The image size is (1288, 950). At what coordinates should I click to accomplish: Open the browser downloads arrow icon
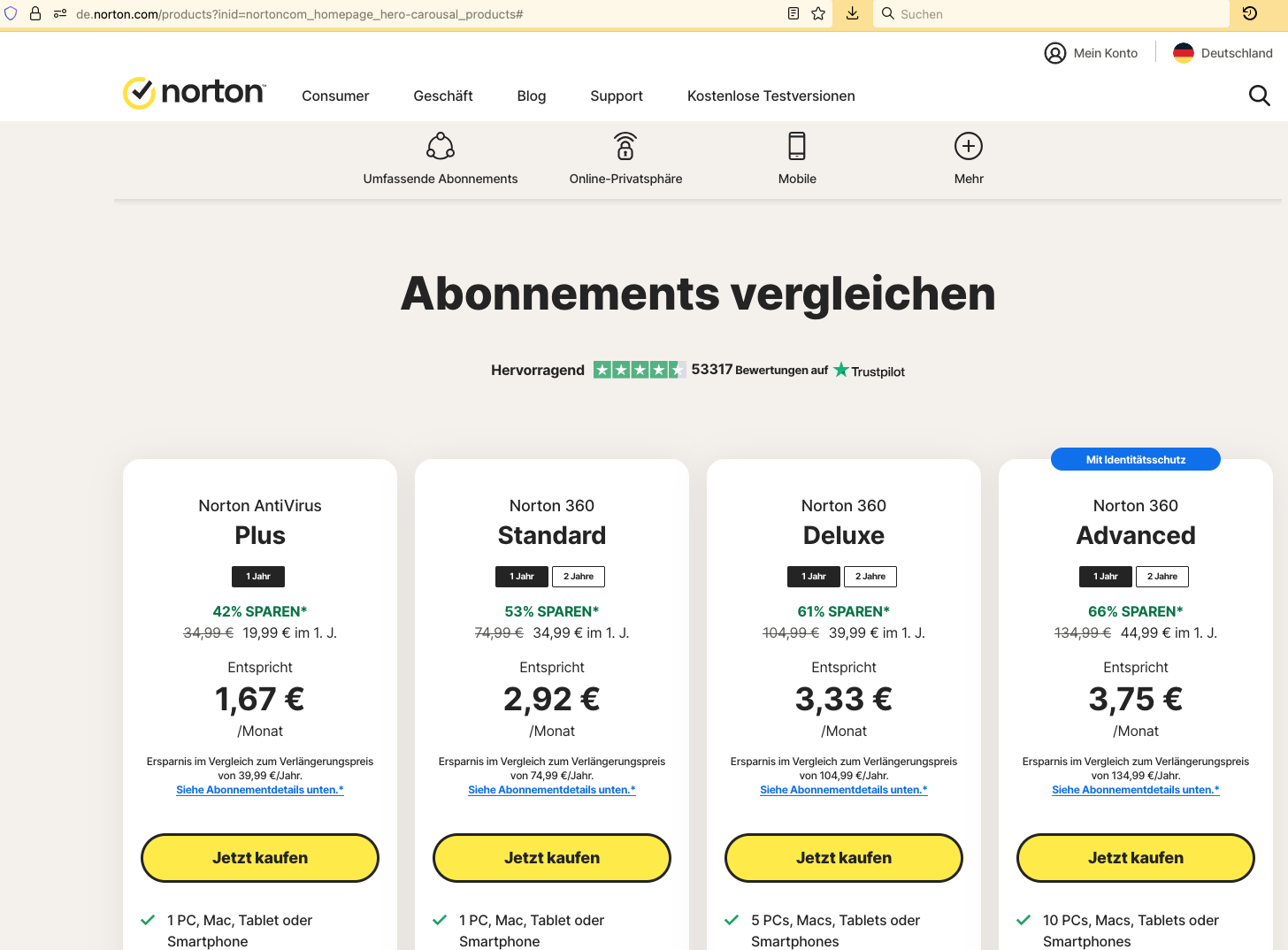(852, 13)
